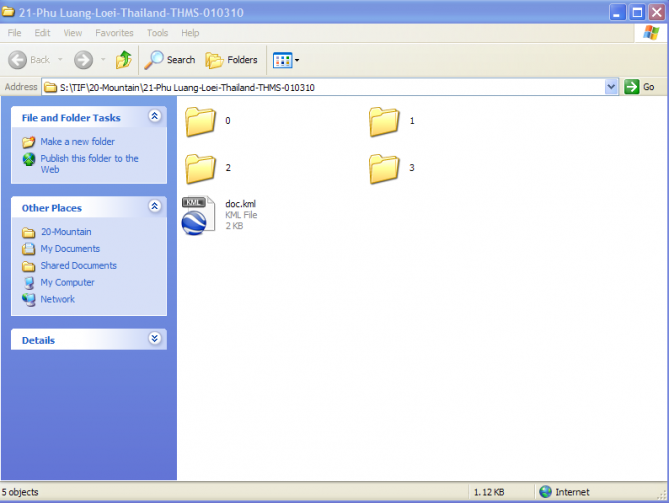Click folder label '3' text

click(412, 168)
